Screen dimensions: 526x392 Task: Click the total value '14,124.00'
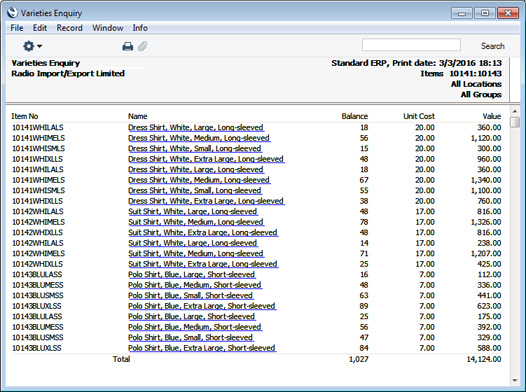click(x=484, y=359)
